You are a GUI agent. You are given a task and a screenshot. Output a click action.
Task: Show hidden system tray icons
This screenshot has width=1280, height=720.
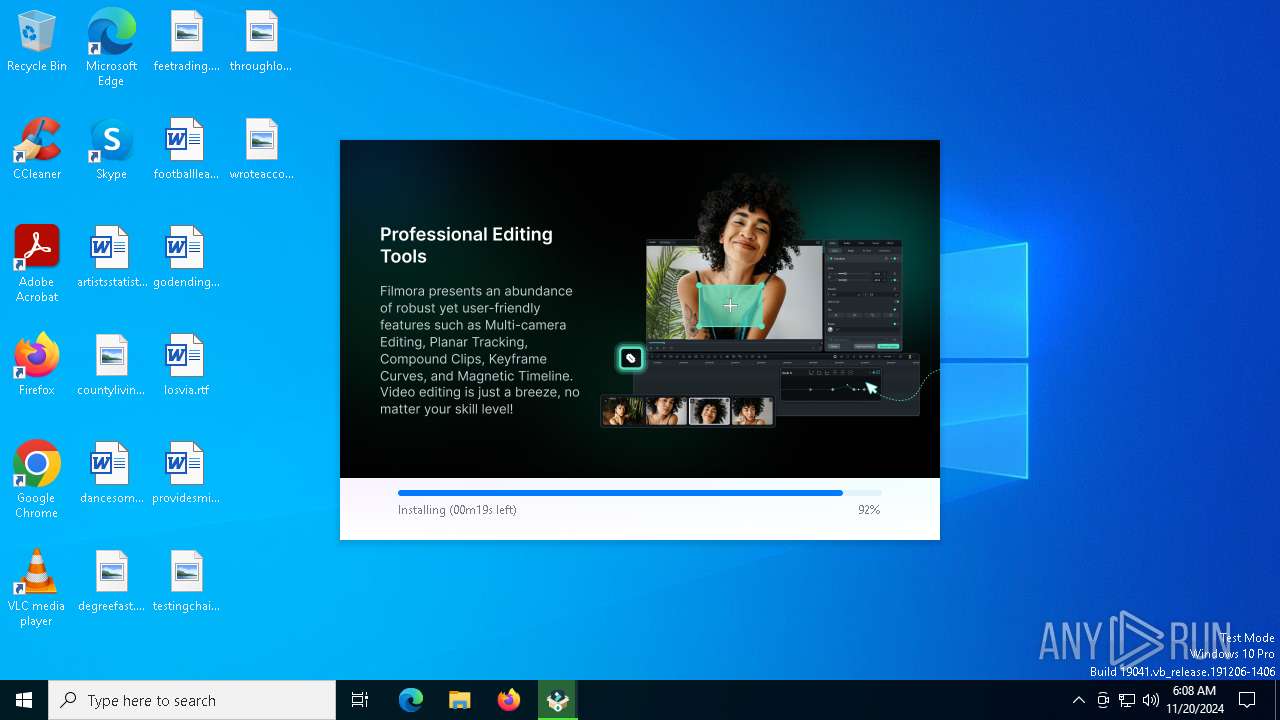click(x=1078, y=700)
